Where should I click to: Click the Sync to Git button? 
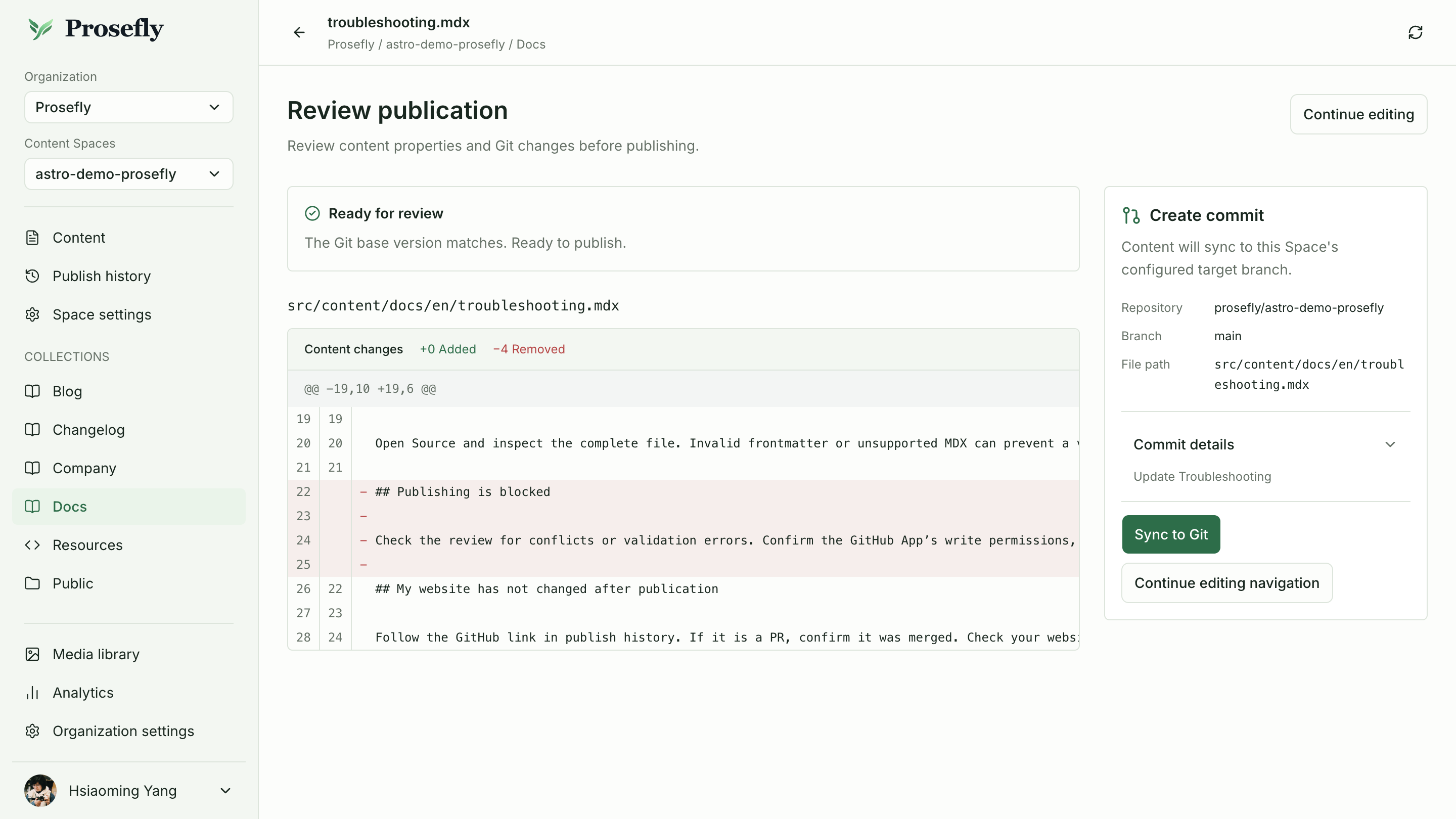pos(1170,534)
